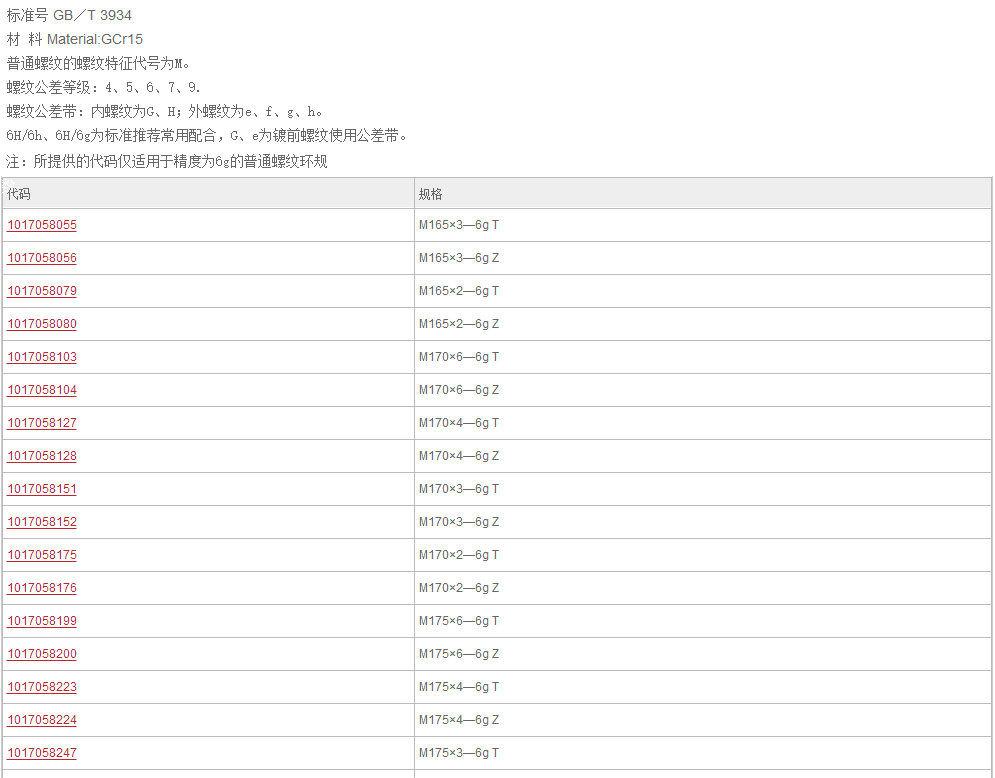Image resolution: width=995 pixels, height=778 pixels.
Task: Open product code link 1017058056
Action: pos(42,258)
